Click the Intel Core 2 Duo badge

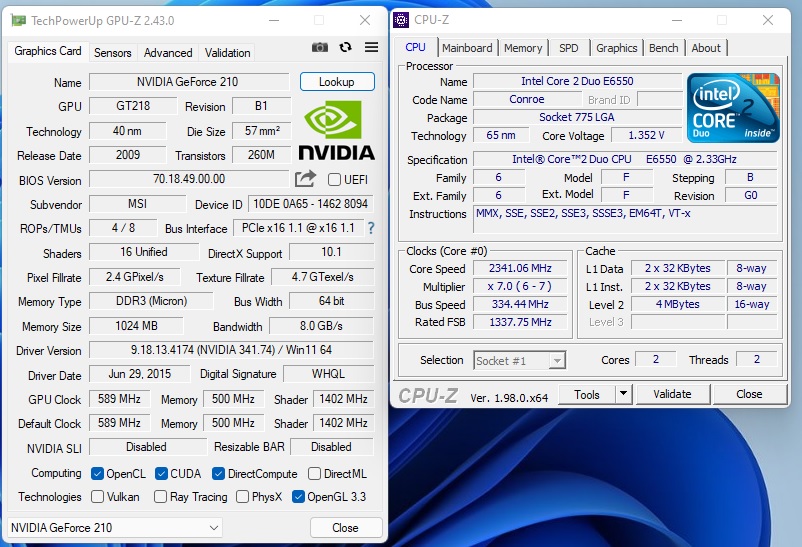[x=733, y=107]
